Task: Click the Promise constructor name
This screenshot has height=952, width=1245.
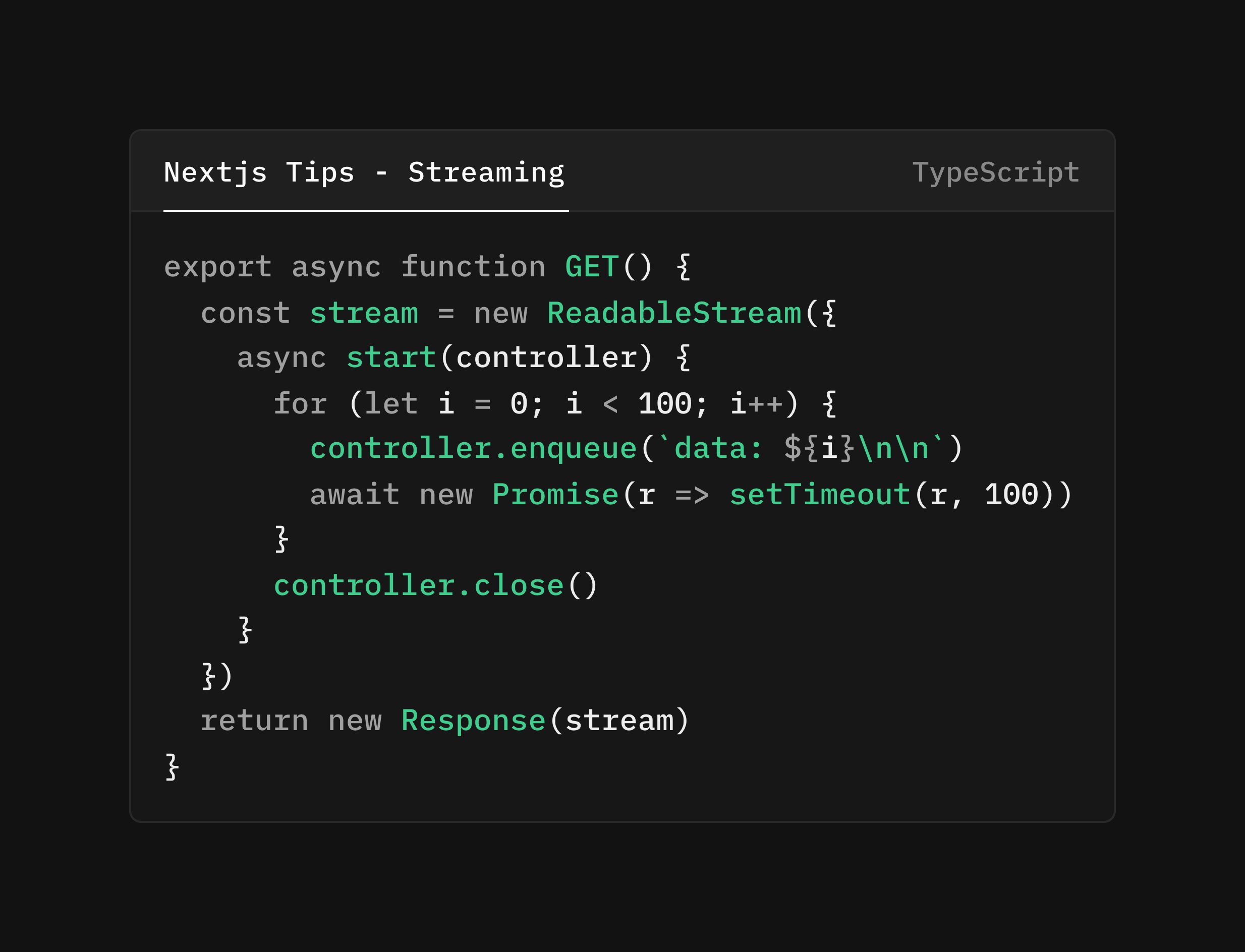Action: pyautogui.click(x=555, y=494)
